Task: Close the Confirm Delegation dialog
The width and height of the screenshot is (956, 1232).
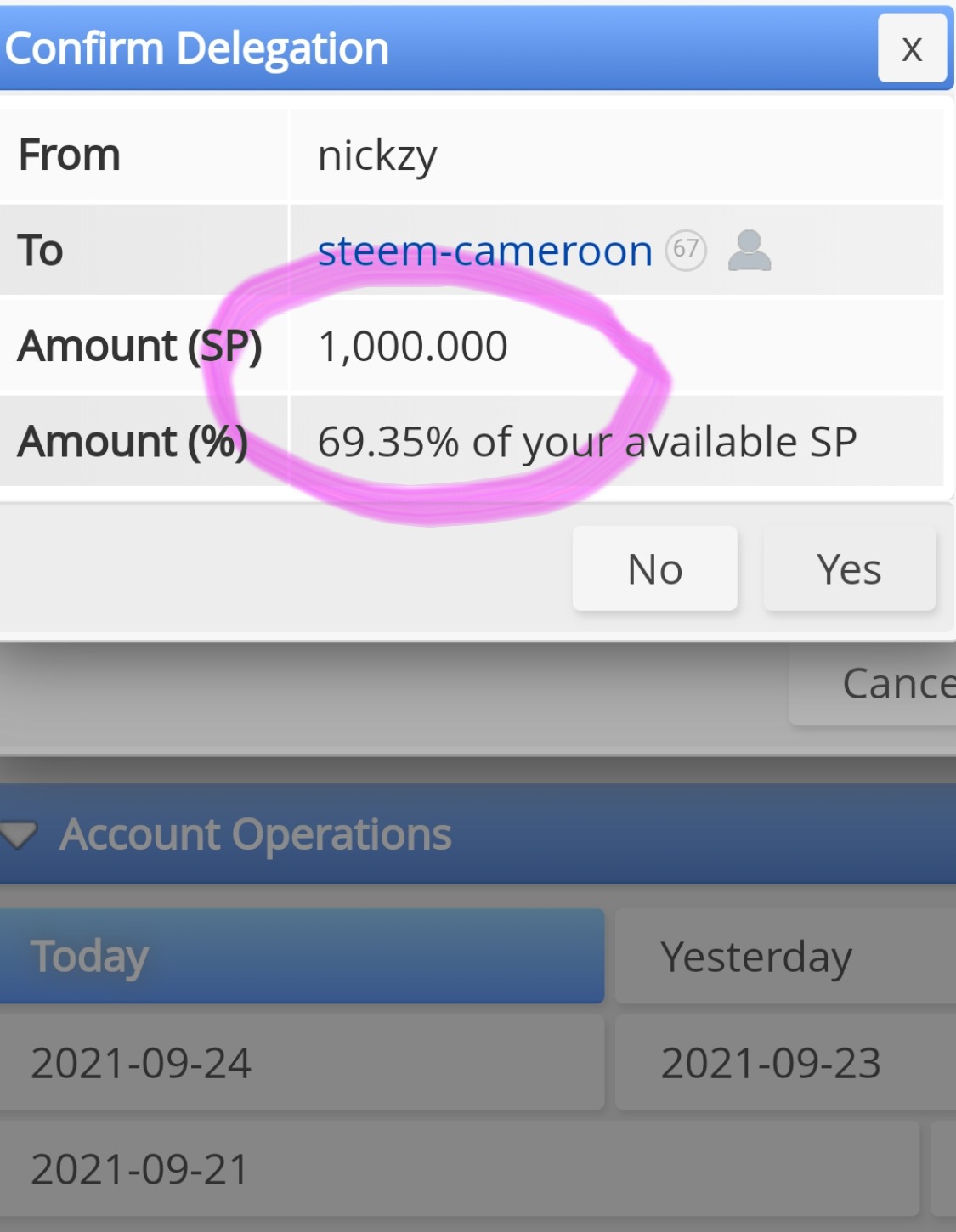Action: (x=911, y=48)
